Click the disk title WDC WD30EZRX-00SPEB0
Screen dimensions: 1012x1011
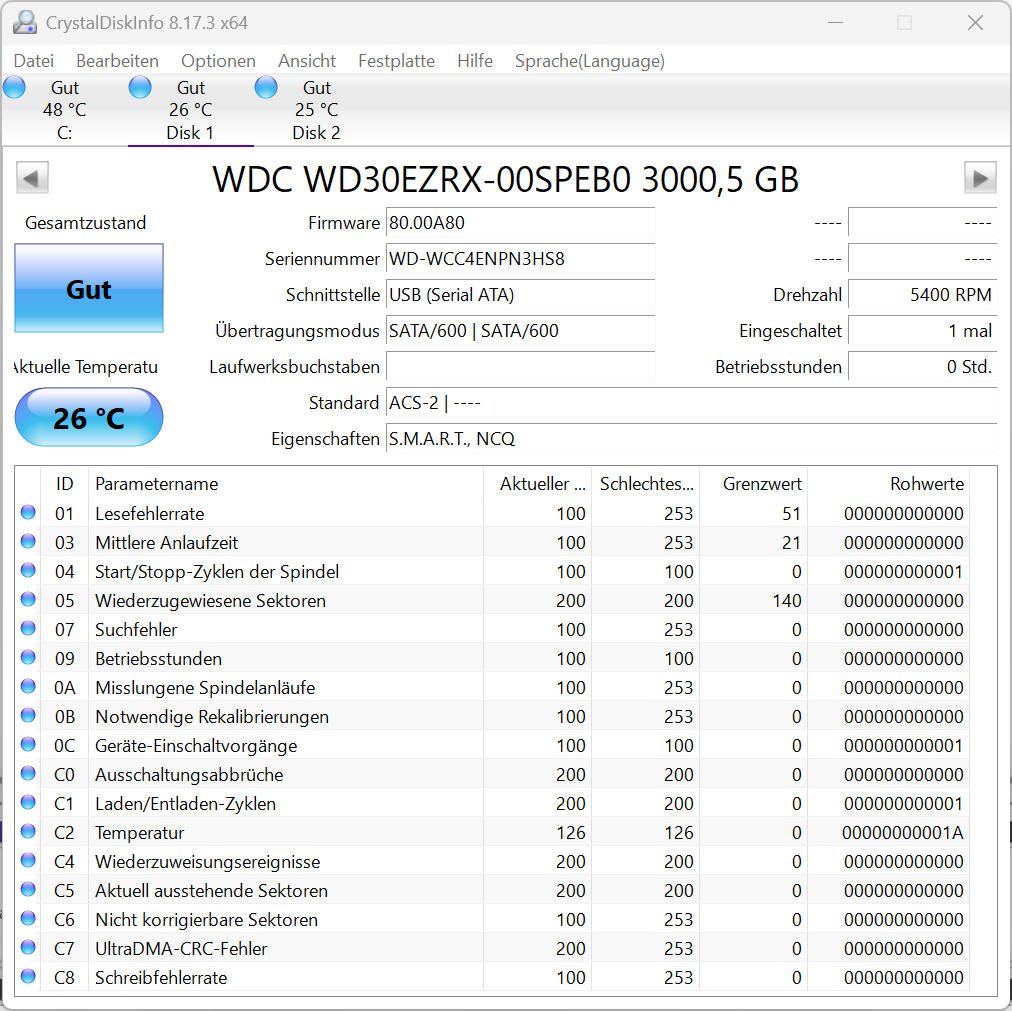[x=505, y=179]
